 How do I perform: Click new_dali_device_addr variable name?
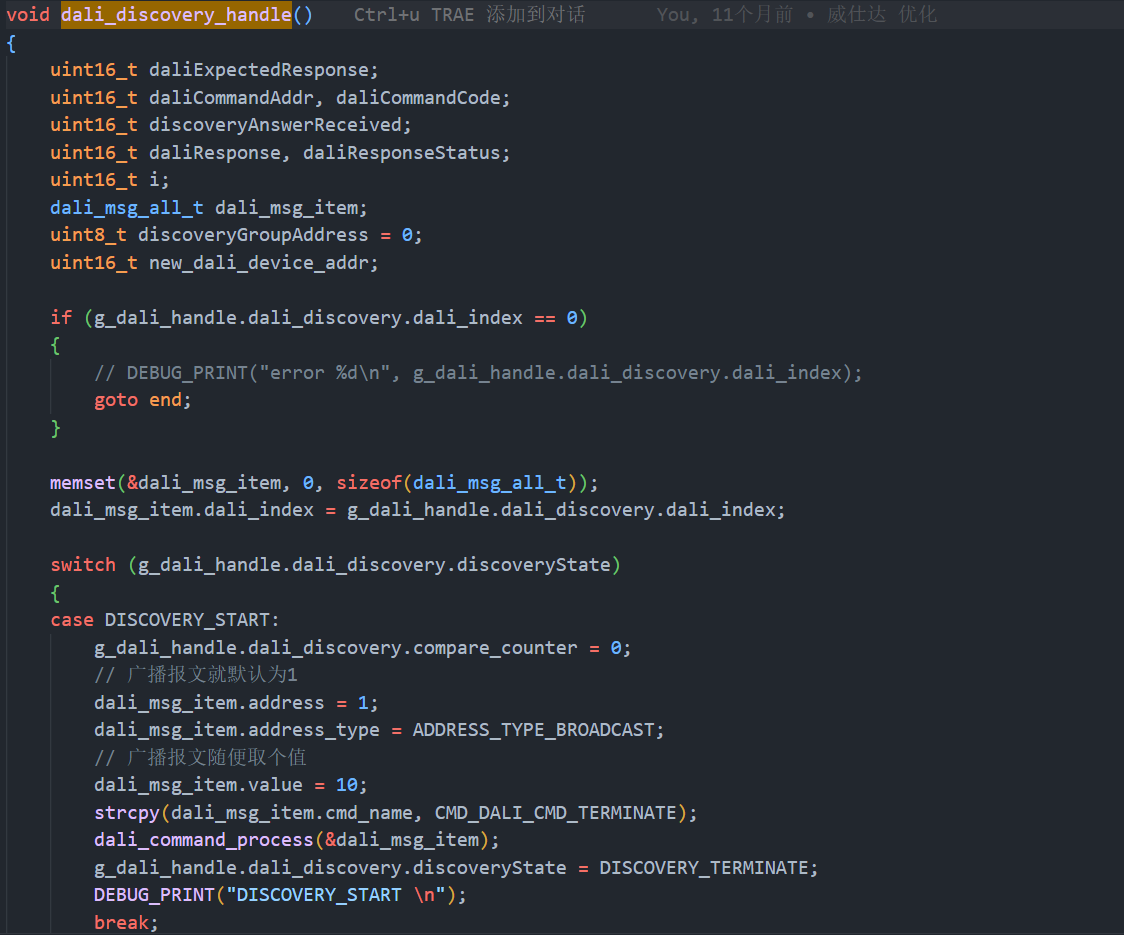[259, 263]
